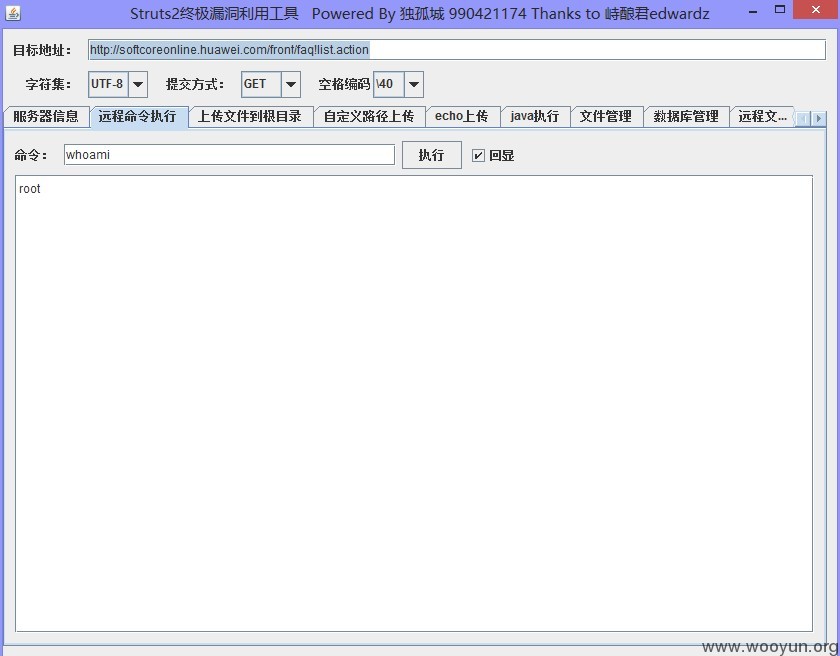Open the 上传文件到根目录 tab
The image size is (840, 656).
[x=250, y=116]
